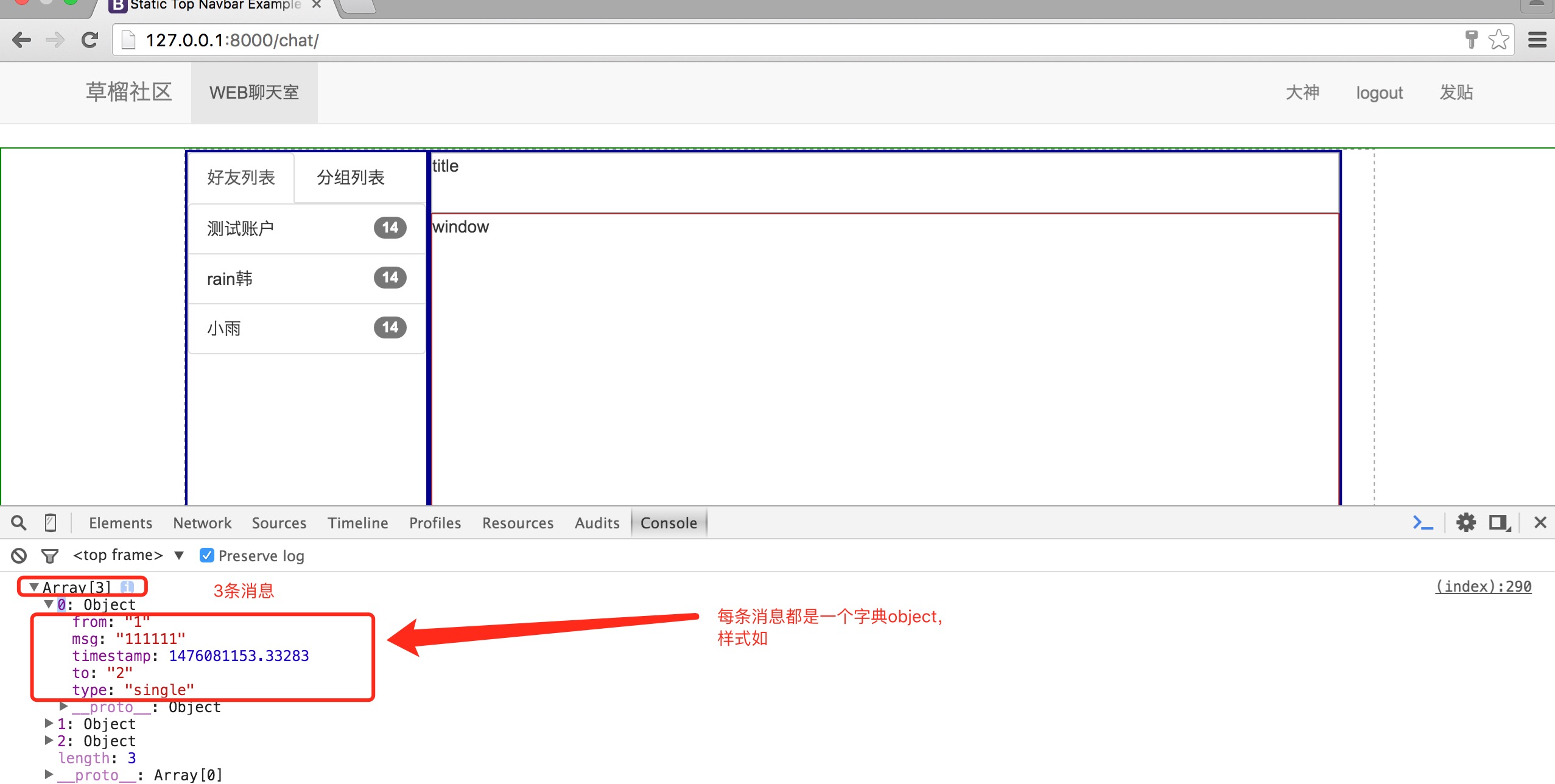The image size is (1555, 784).
Task: Open 发贴 post link
Action: (1456, 93)
